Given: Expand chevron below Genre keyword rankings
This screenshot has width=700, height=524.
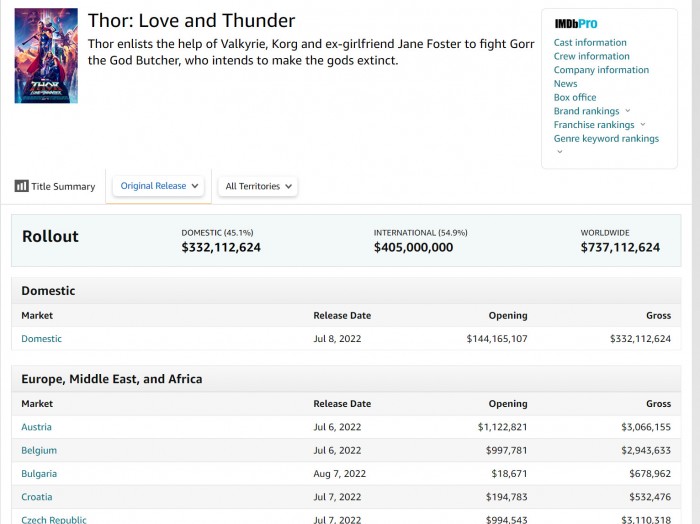Looking at the screenshot, I should click(559, 152).
